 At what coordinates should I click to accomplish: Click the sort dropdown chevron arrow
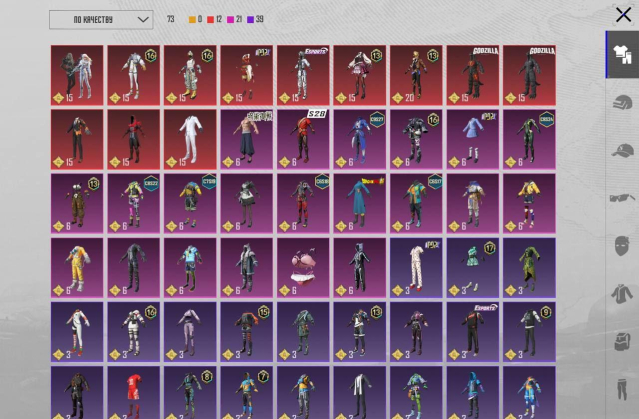[x=143, y=20]
